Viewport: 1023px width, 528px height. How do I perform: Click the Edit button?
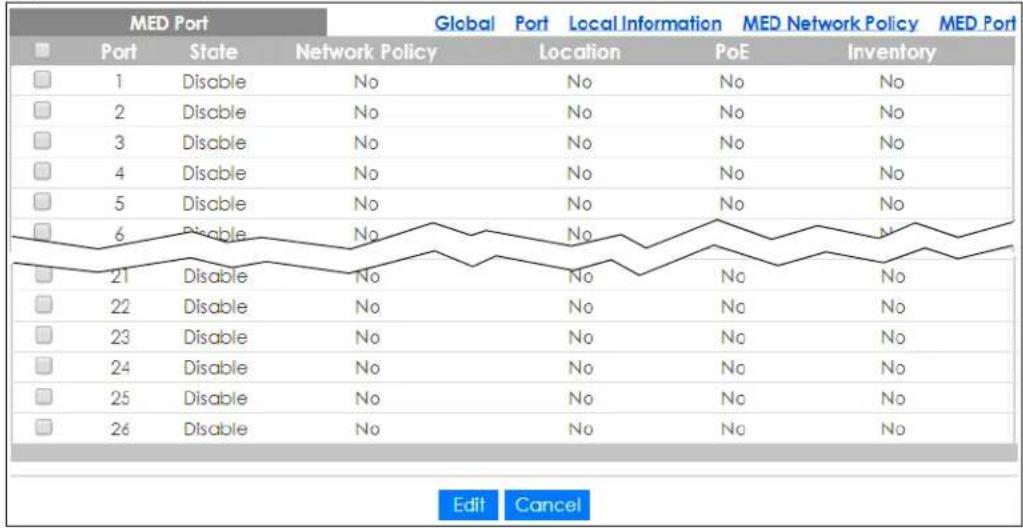point(468,505)
